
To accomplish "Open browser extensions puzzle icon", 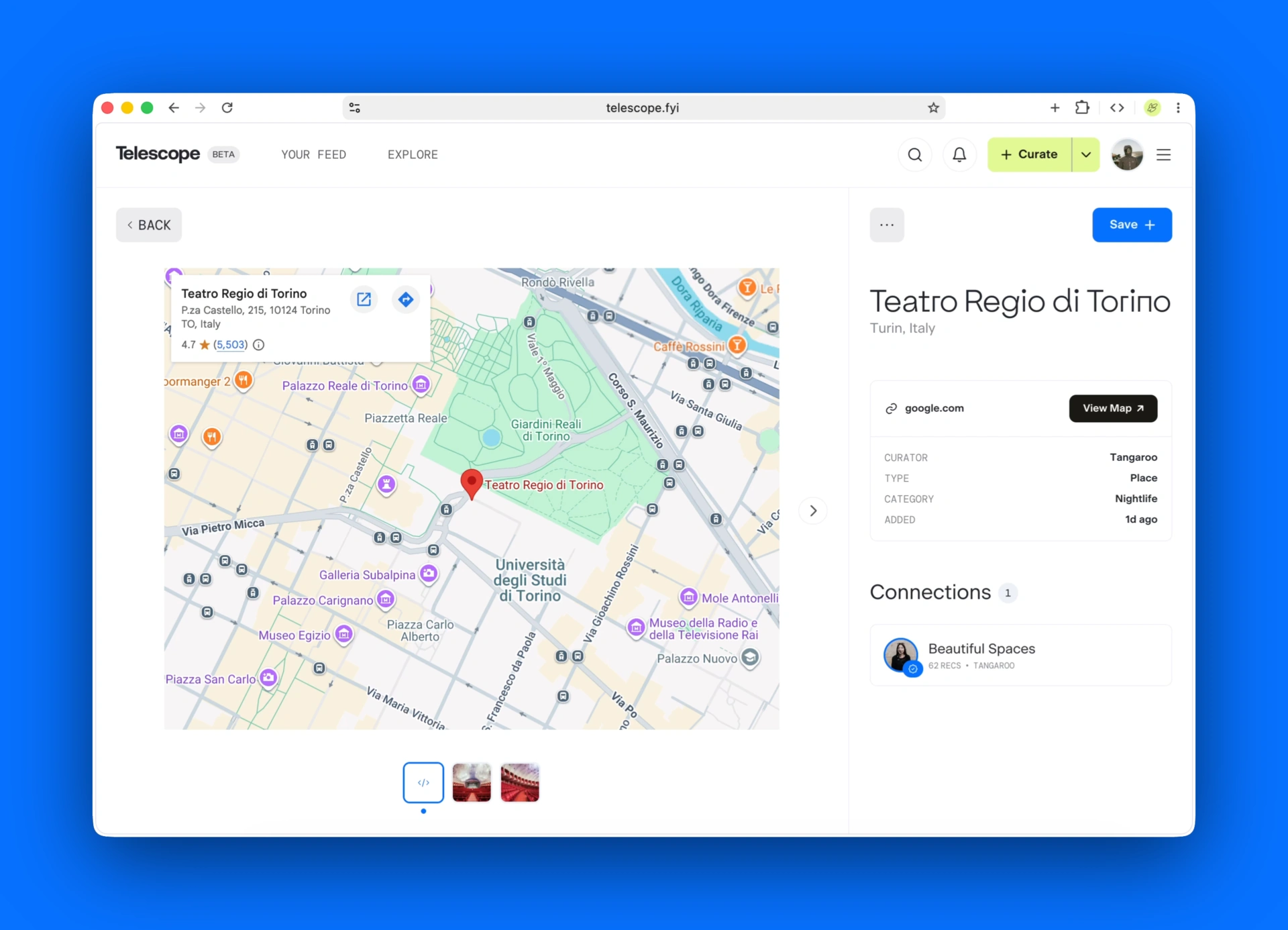I will coord(1082,107).
